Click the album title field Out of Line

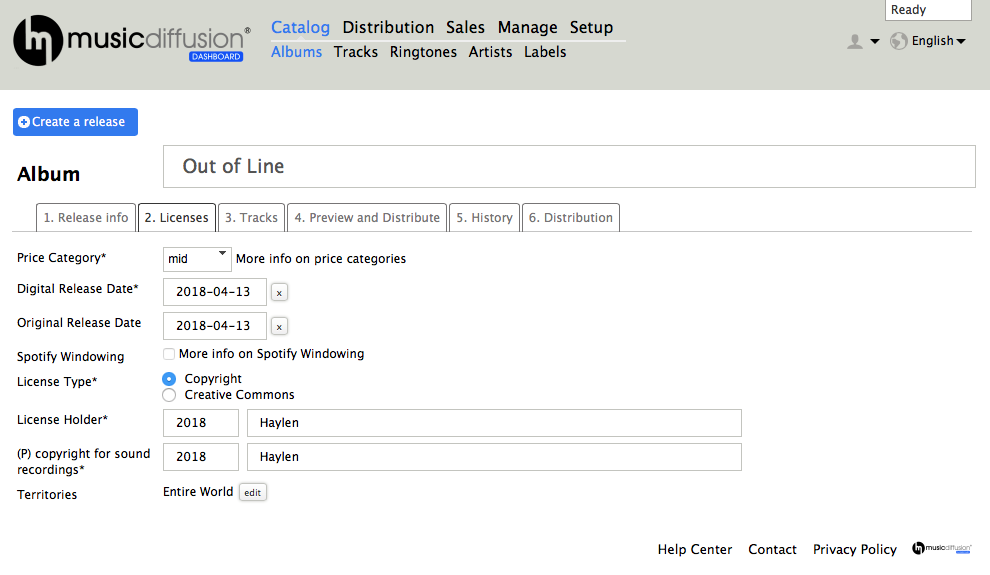coord(568,166)
